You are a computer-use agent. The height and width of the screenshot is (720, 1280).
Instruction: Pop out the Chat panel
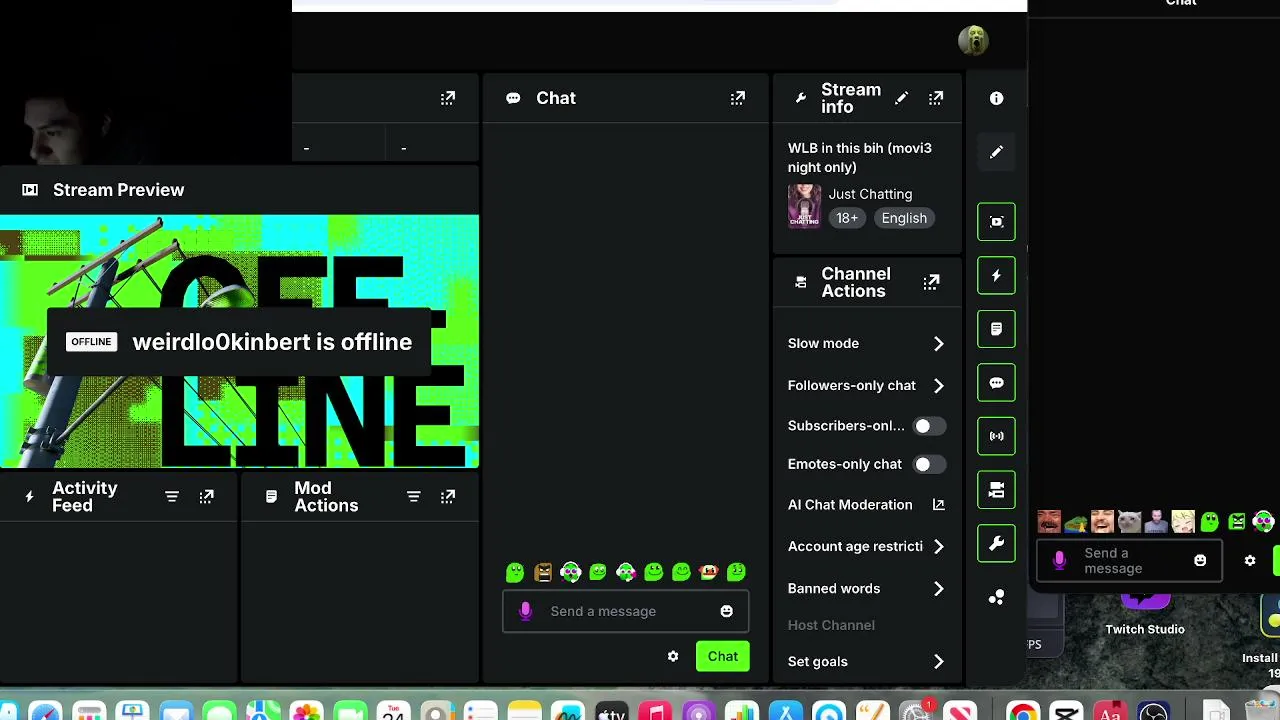(737, 98)
